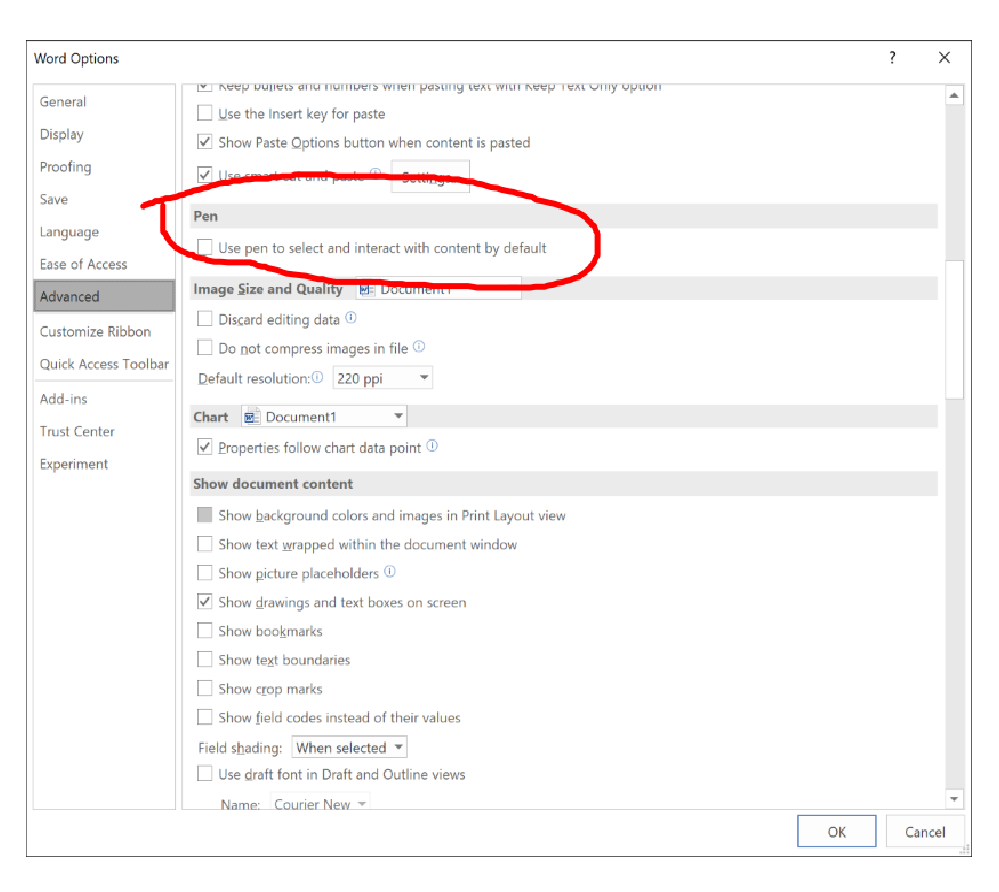Open Image Size and Quality document dropdown

coord(438,289)
